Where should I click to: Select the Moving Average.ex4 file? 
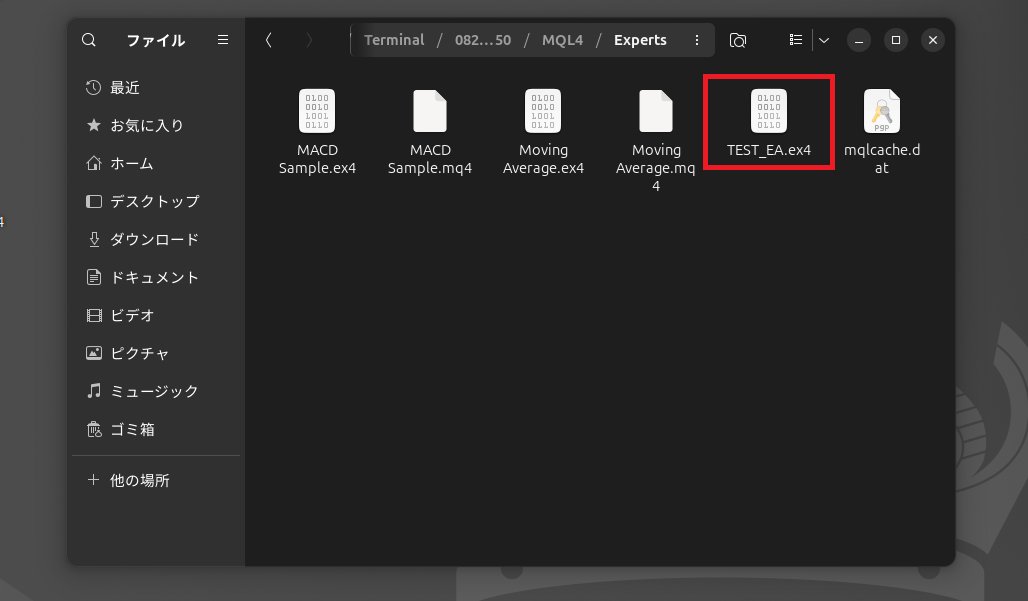tap(543, 131)
